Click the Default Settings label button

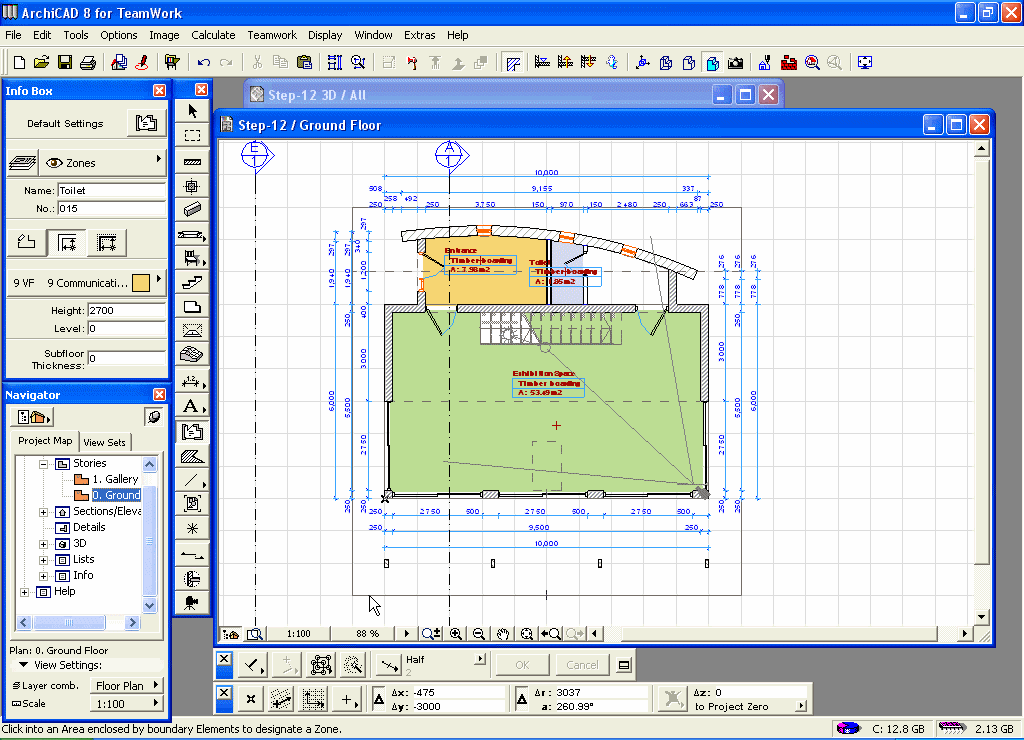[x=65, y=124]
